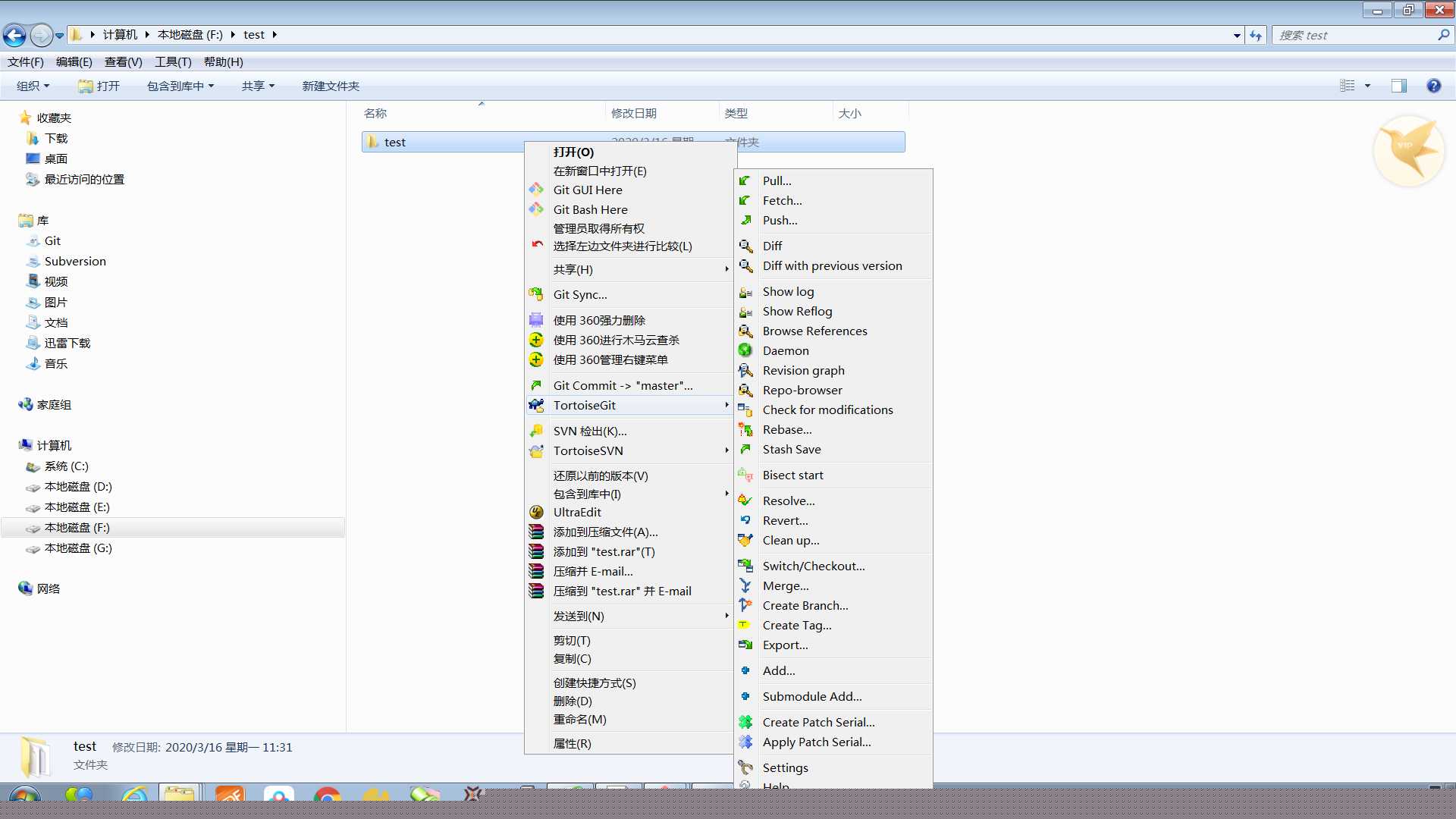Click the Stash Save icon

[x=746, y=449]
